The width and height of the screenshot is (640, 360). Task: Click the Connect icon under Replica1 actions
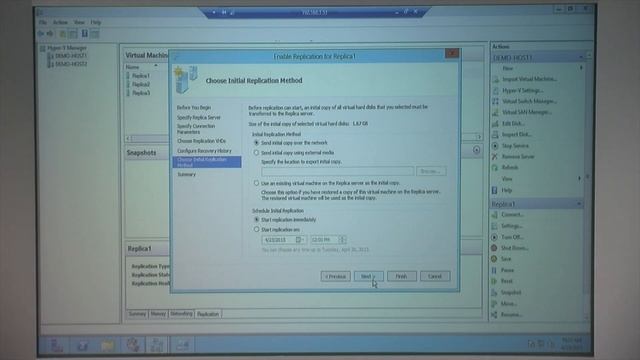[x=495, y=214]
